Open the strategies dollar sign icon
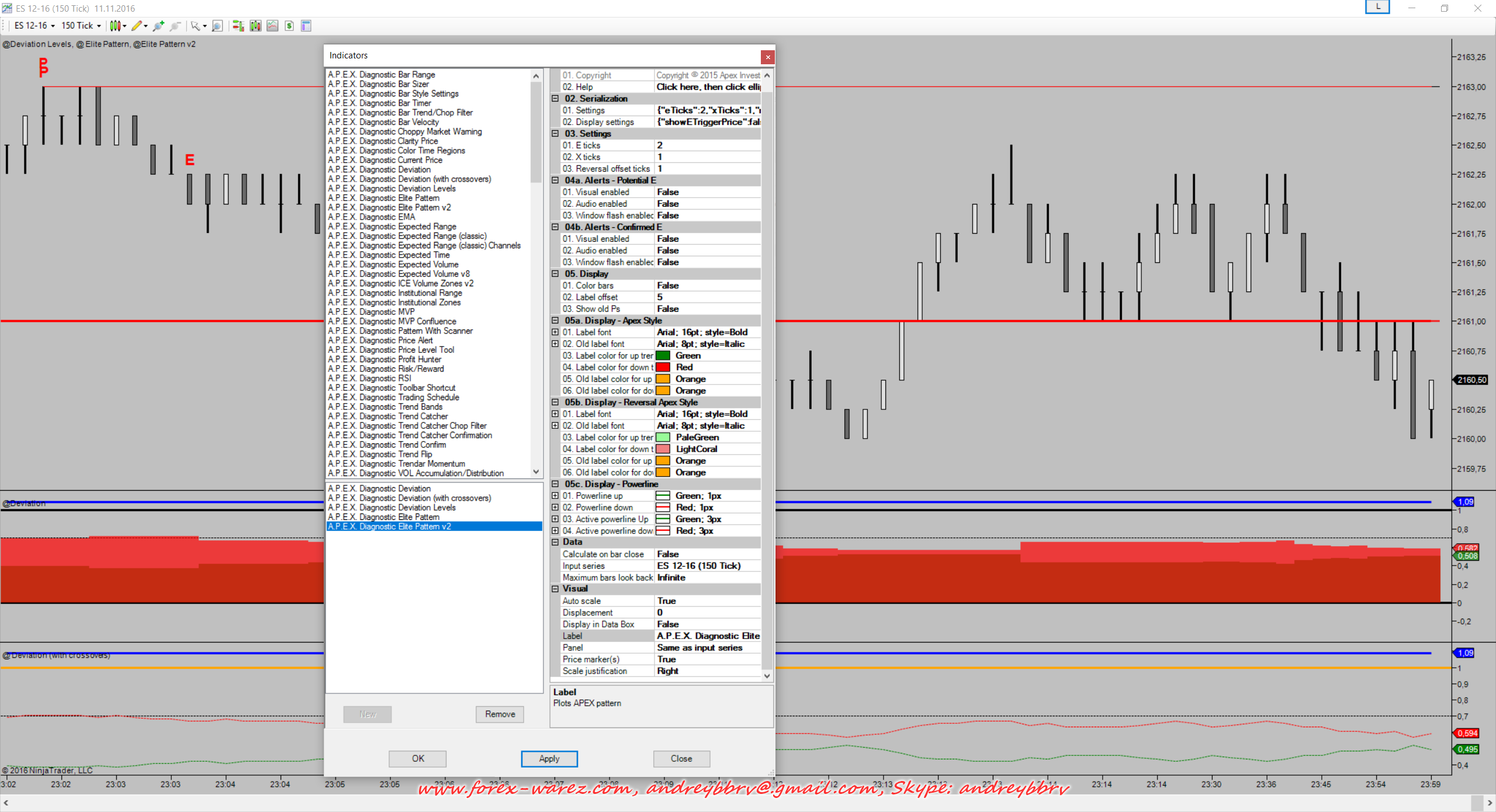The height and width of the screenshot is (812, 1496). pyautogui.click(x=289, y=26)
